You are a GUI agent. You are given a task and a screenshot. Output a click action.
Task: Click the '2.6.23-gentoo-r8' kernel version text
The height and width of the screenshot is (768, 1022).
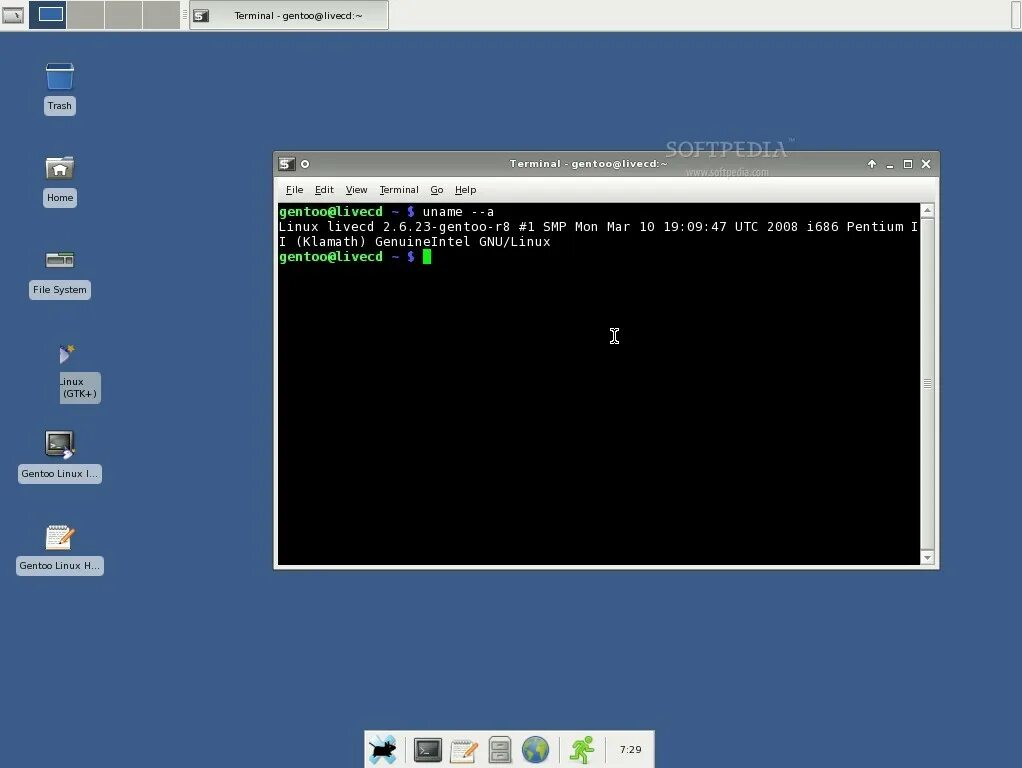pyautogui.click(x=446, y=227)
